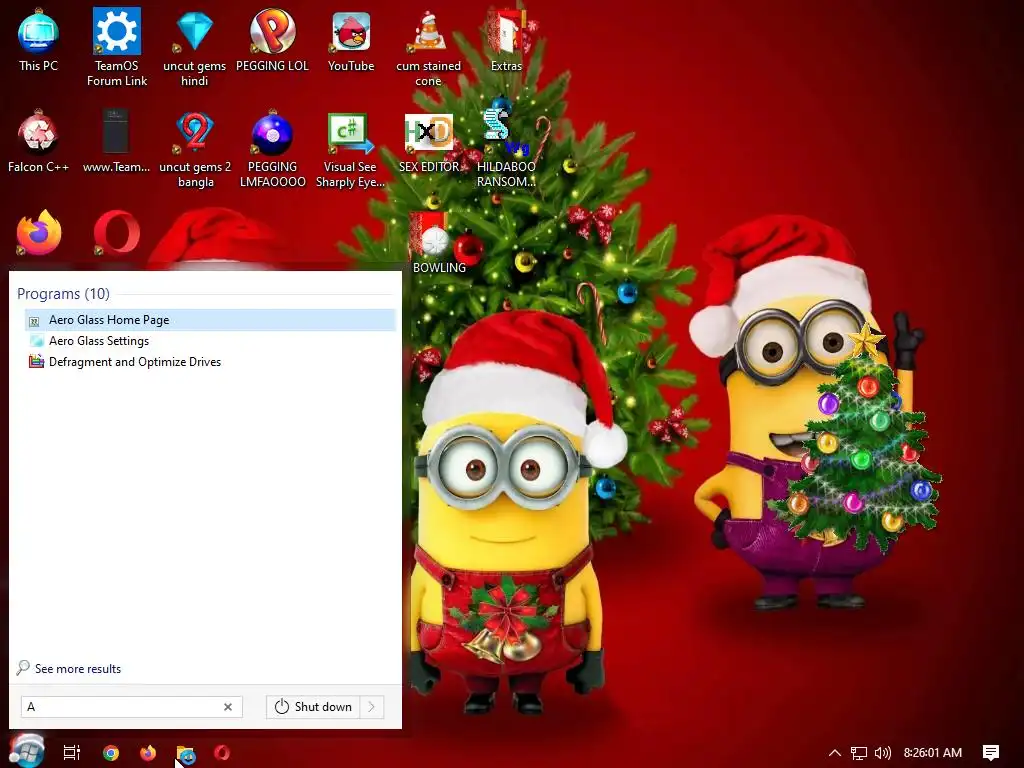Click the Start button orb
The image size is (1024, 768).
[x=27, y=751]
